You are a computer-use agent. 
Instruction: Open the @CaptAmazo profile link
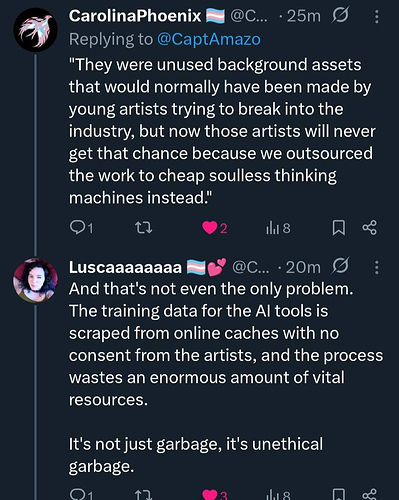coord(209,39)
